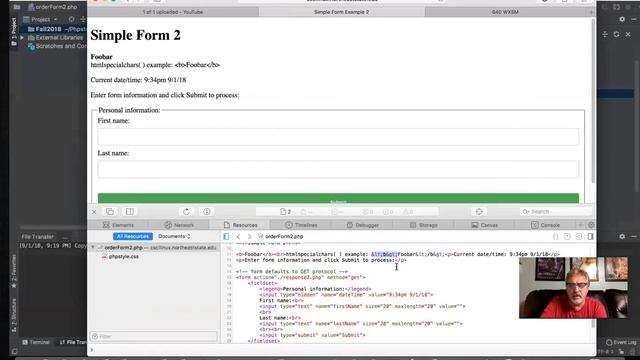Toggle the Favorites tool window stripe
Image resolution: width=640 pixels, height=360 pixels.
click(x=13, y=271)
